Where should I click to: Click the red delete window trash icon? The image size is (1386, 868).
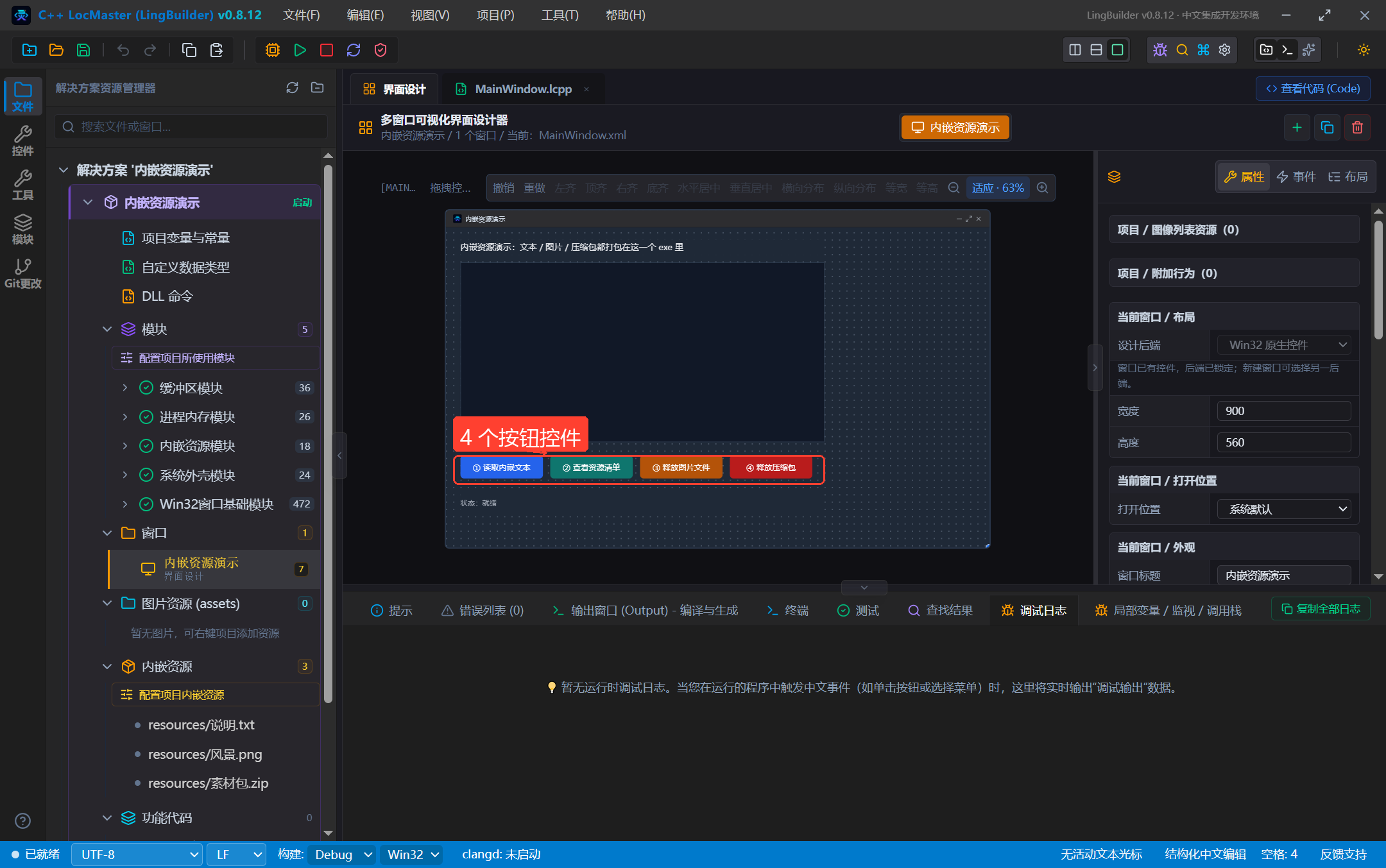(x=1357, y=128)
